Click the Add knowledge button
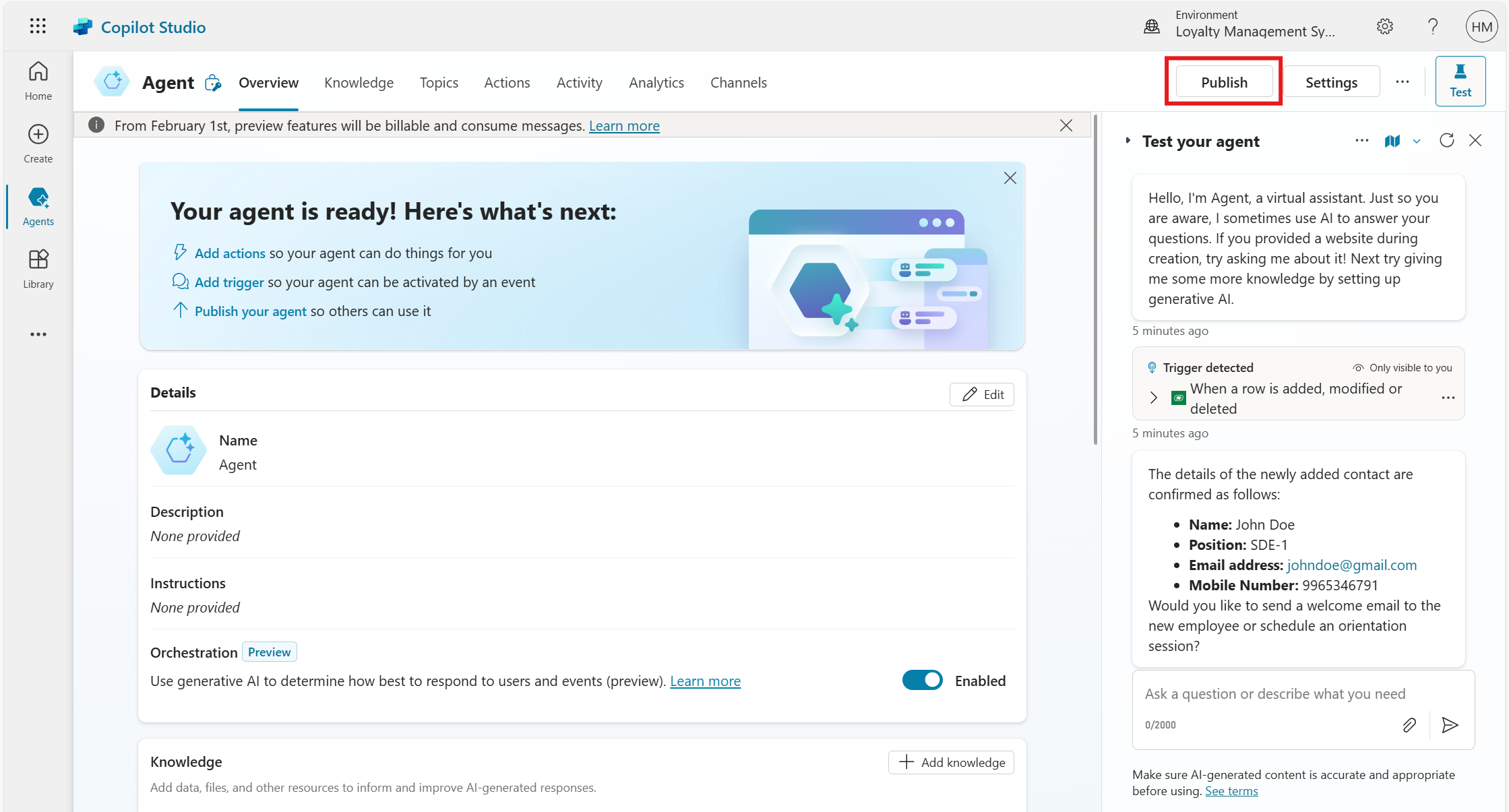Viewport: 1509px width, 812px height. 951,762
